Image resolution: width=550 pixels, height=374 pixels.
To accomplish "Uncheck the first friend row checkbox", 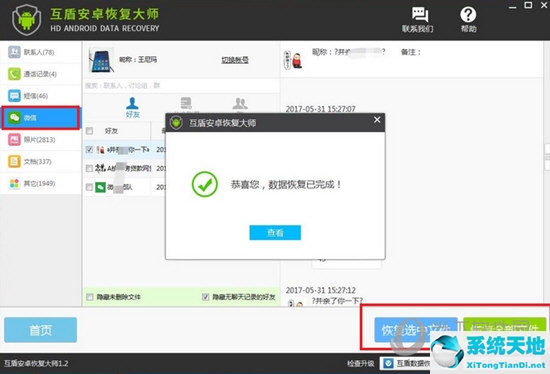I will click(x=89, y=150).
